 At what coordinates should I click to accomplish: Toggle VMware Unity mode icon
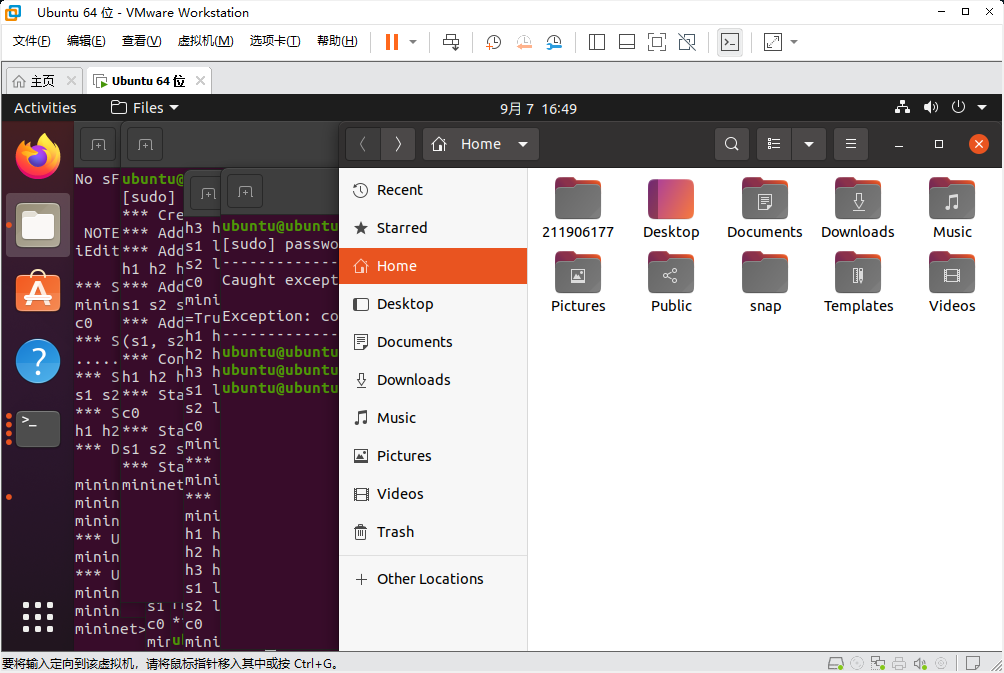pos(687,42)
